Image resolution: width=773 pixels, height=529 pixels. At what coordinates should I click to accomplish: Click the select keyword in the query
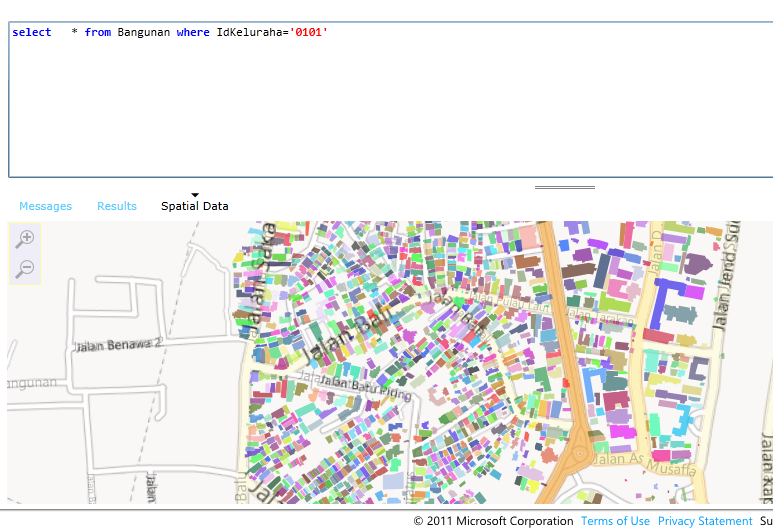32,33
